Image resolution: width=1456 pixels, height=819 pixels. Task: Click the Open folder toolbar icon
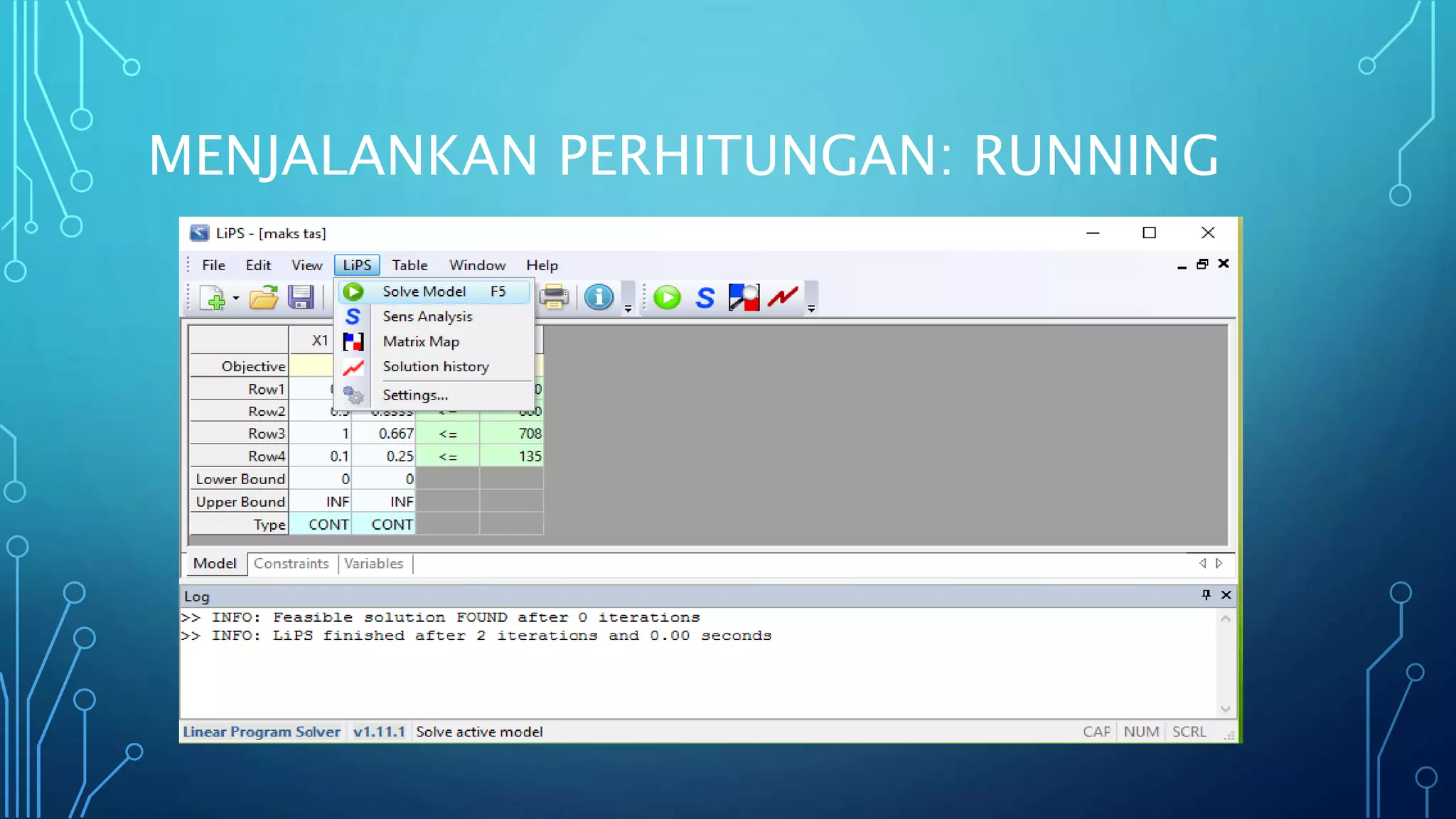pyautogui.click(x=264, y=298)
